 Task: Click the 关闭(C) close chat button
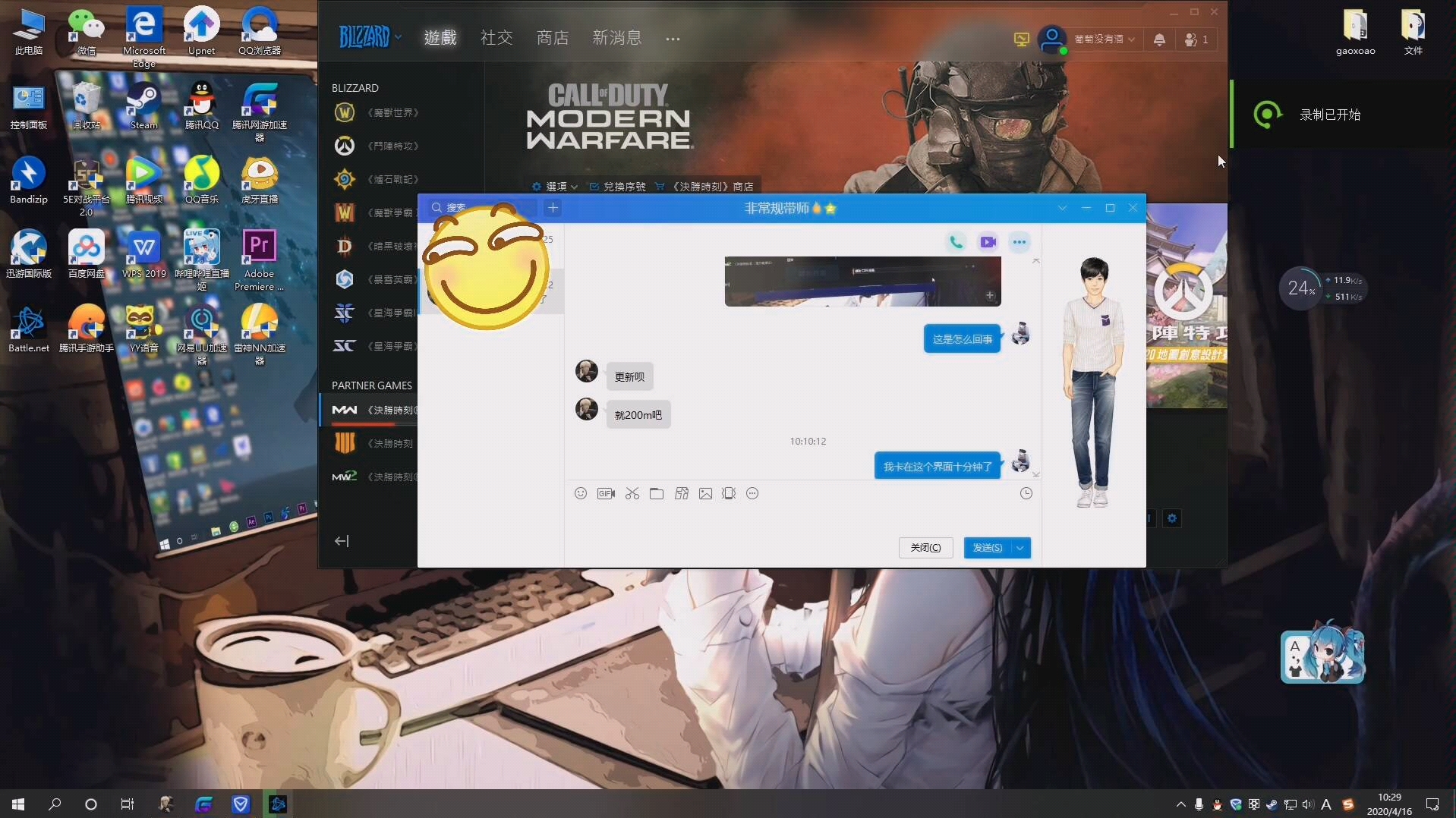point(925,548)
